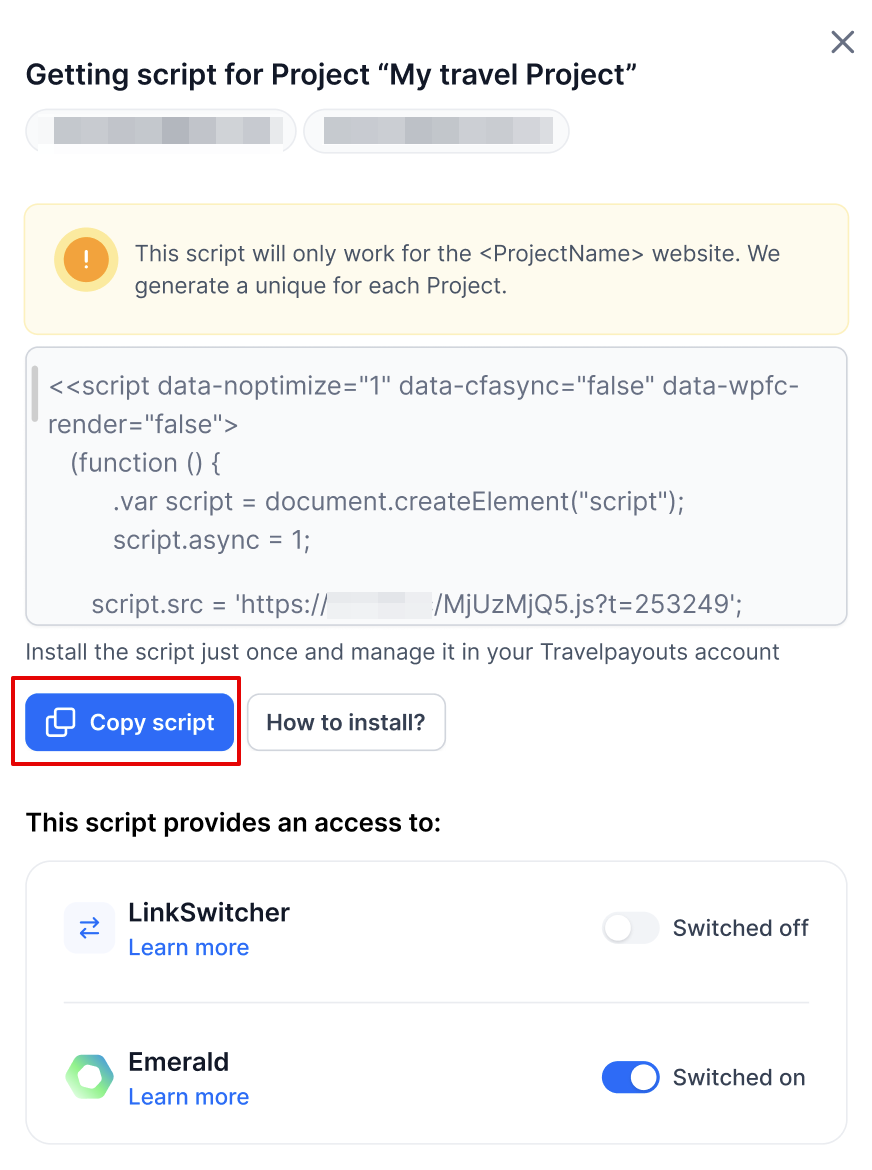The image size is (872, 1170).
Task: Click the Emerald title text
Action: 179,1062
